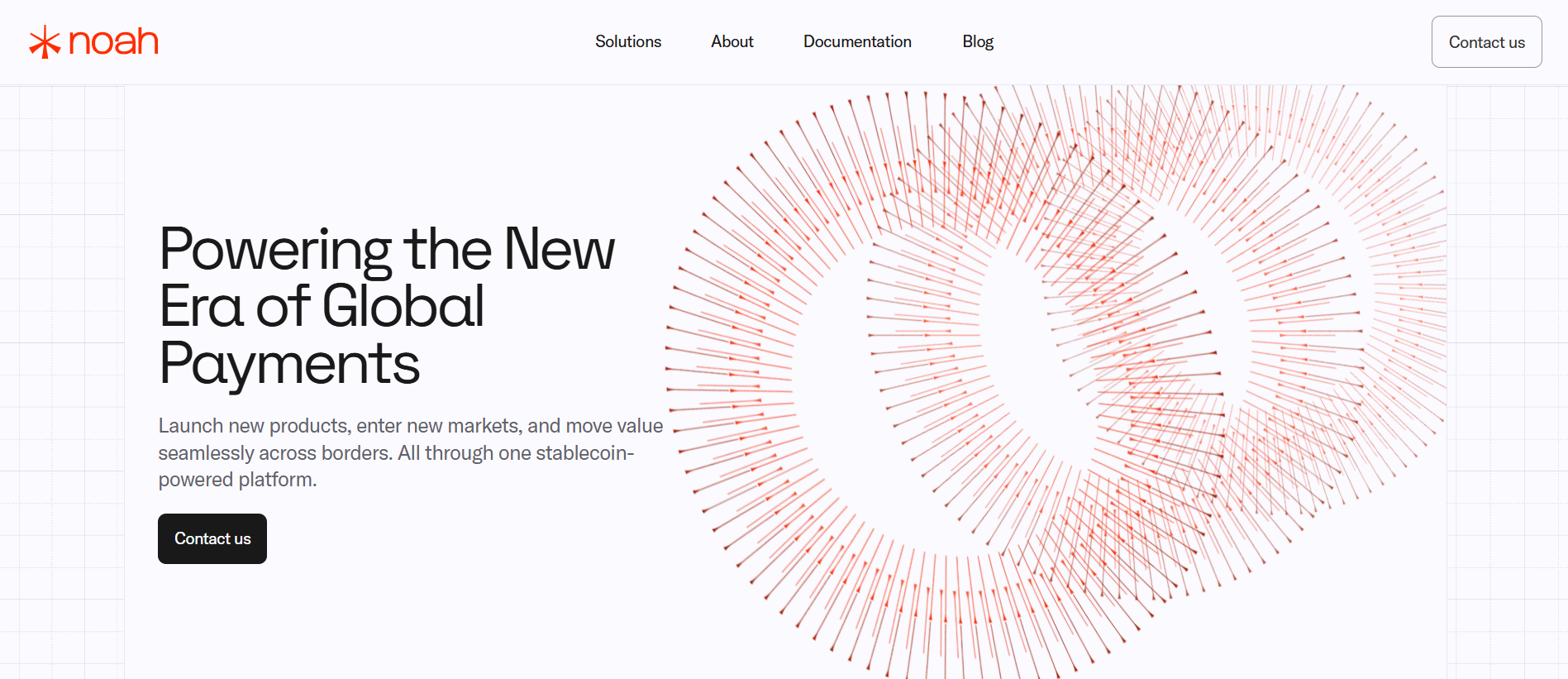1568x679 pixels.
Task: Click the paragraph starting "Launch new products"
Action: [411, 452]
